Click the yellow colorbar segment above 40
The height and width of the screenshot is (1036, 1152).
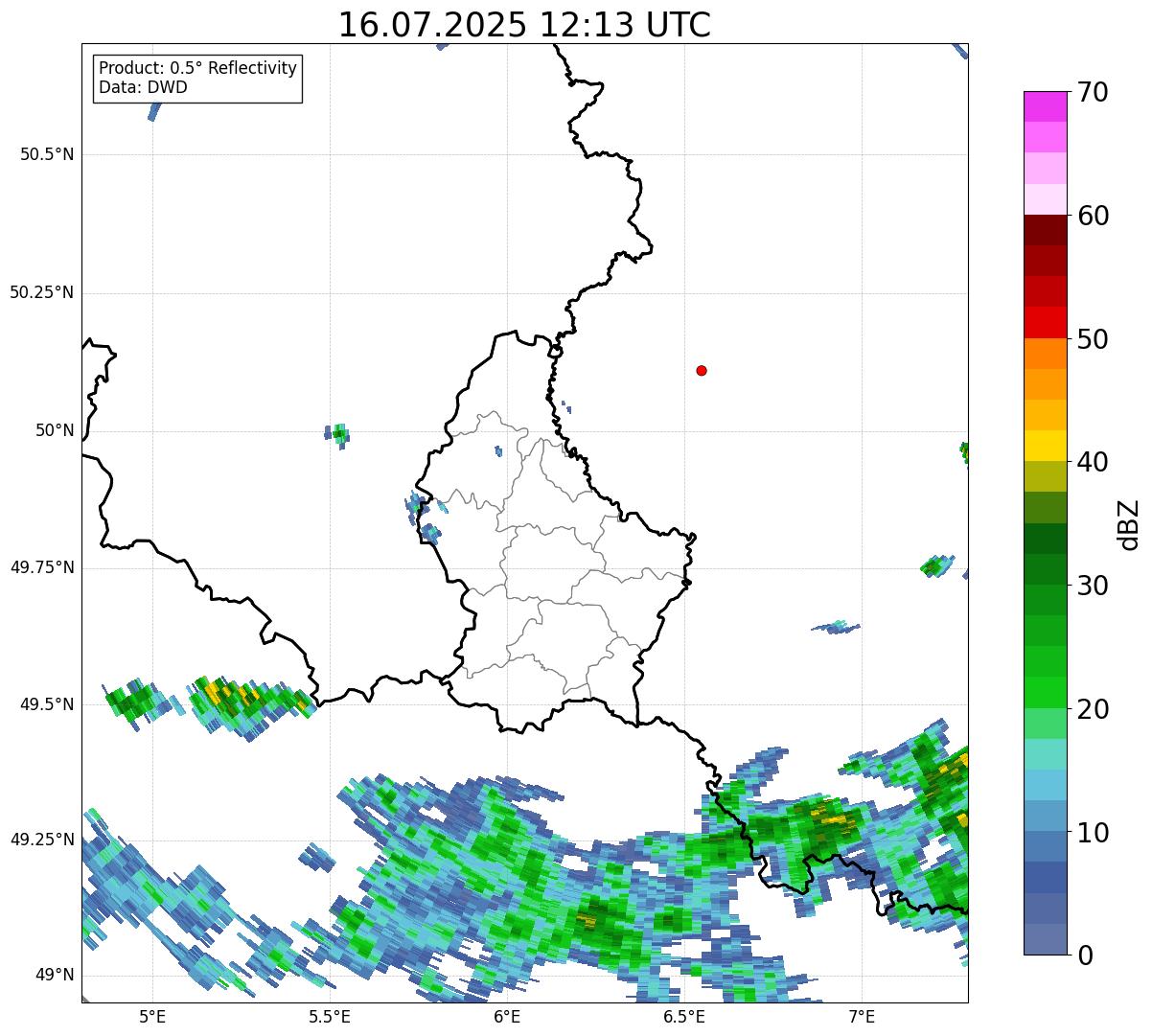[1045, 446]
